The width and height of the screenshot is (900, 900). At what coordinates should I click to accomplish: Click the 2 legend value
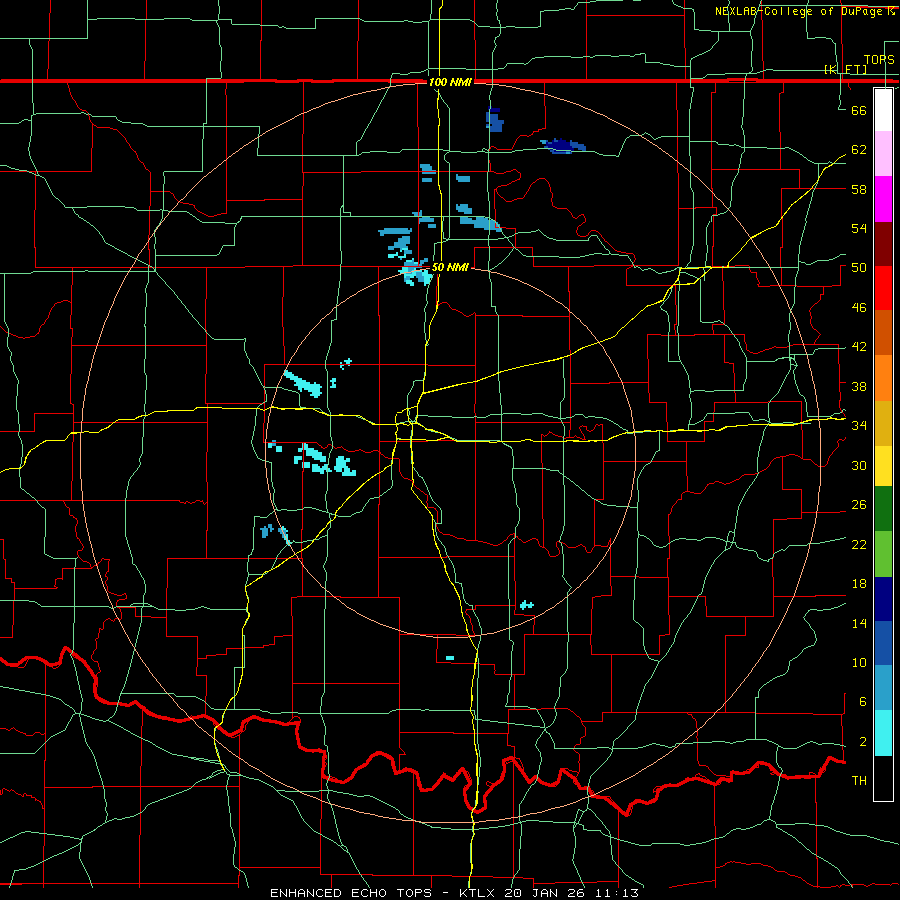point(863,742)
